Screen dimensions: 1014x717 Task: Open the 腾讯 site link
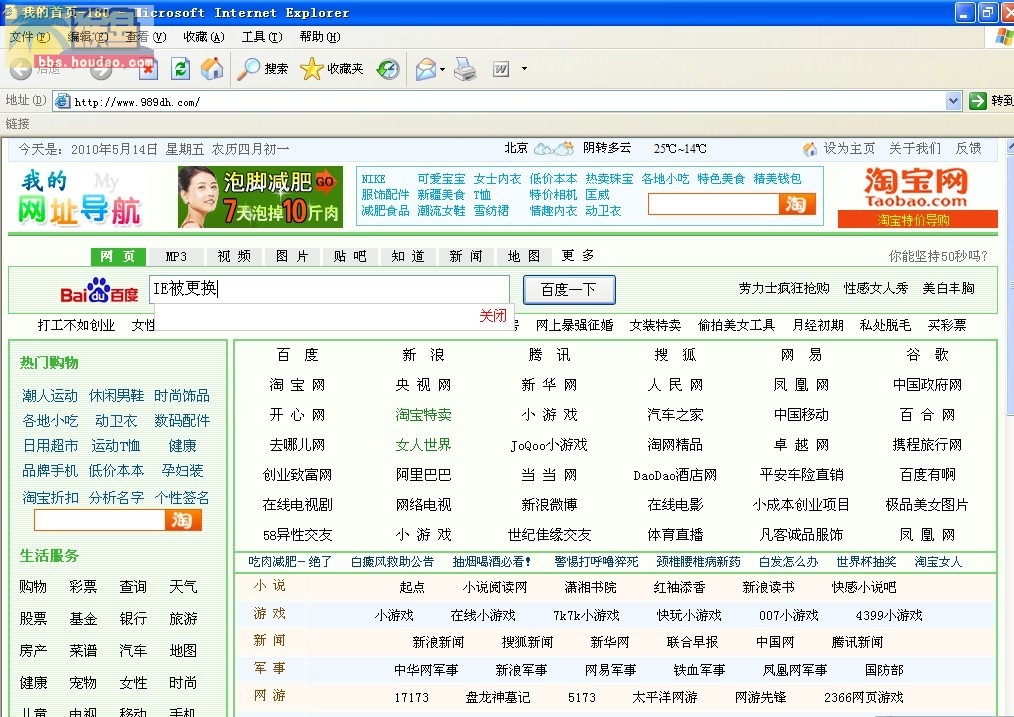(x=549, y=355)
